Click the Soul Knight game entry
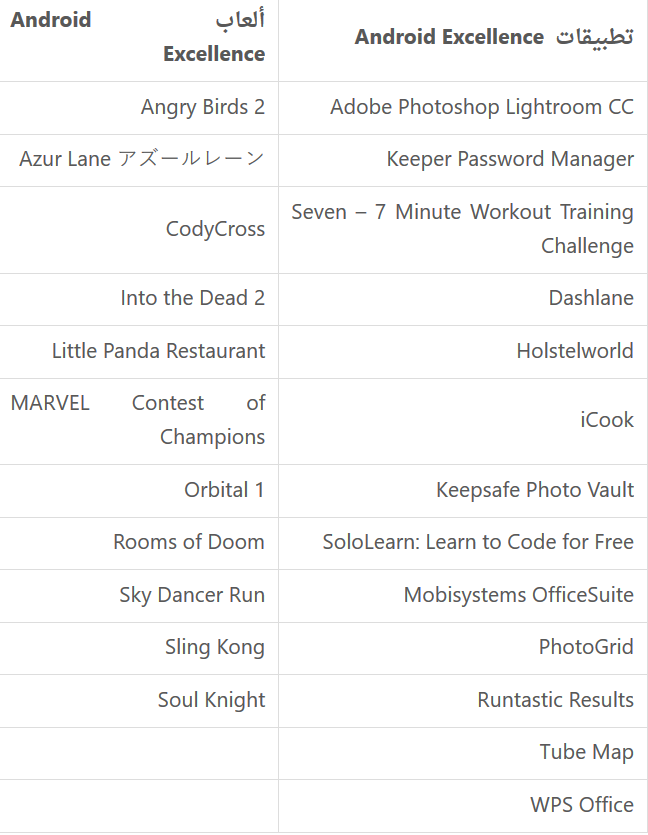Image resolution: width=648 pixels, height=835 pixels. coord(211,700)
